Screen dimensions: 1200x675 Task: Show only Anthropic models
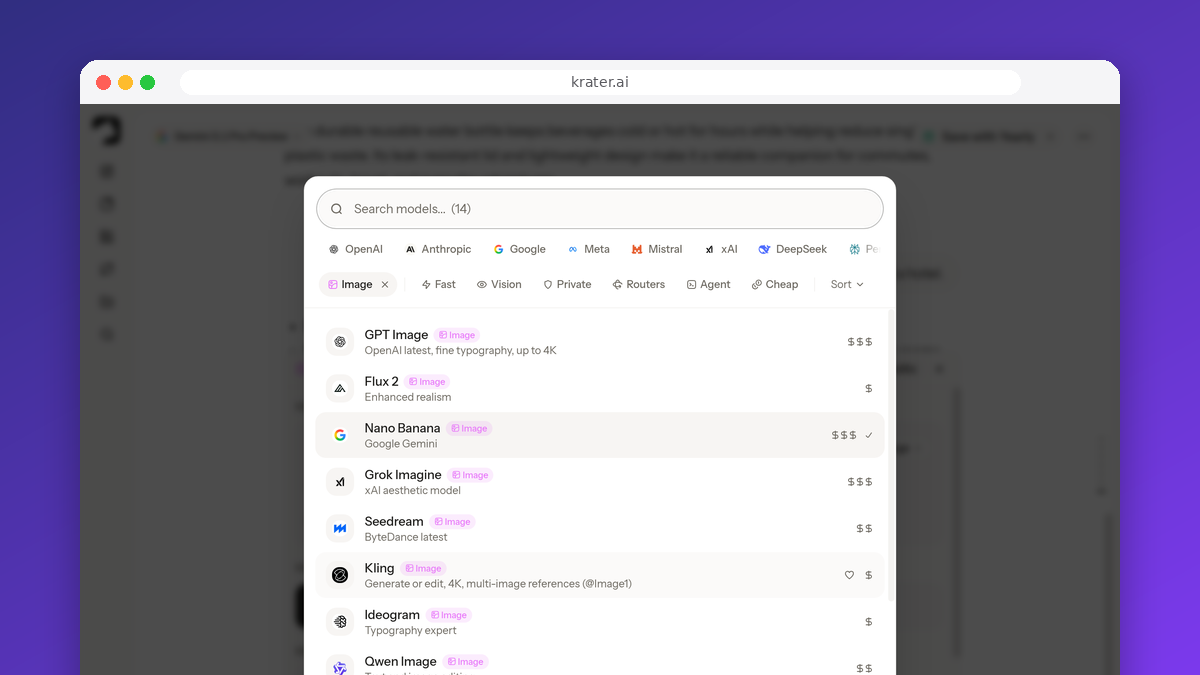coord(438,249)
